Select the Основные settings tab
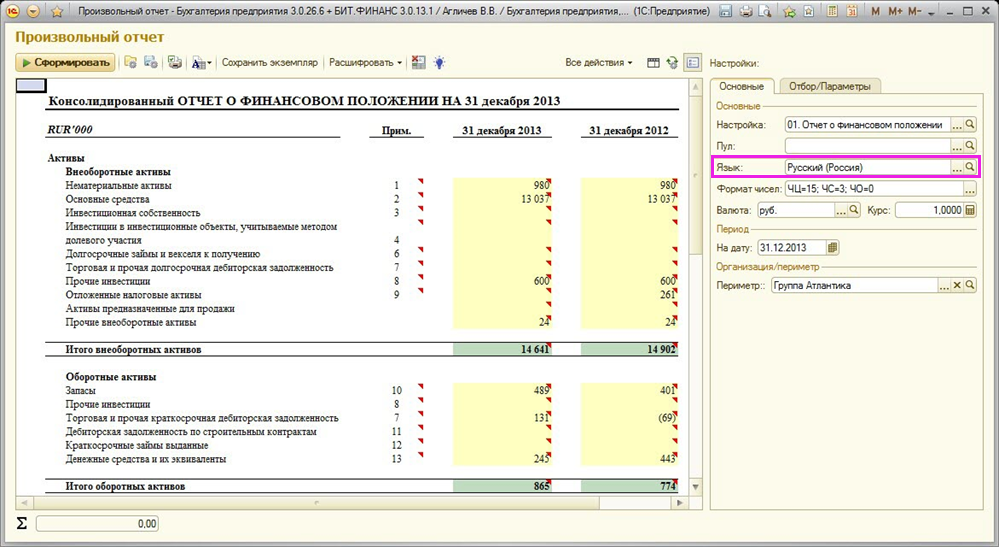Screen dimensions: 1000x547 pyautogui.click(x=742, y=86)
